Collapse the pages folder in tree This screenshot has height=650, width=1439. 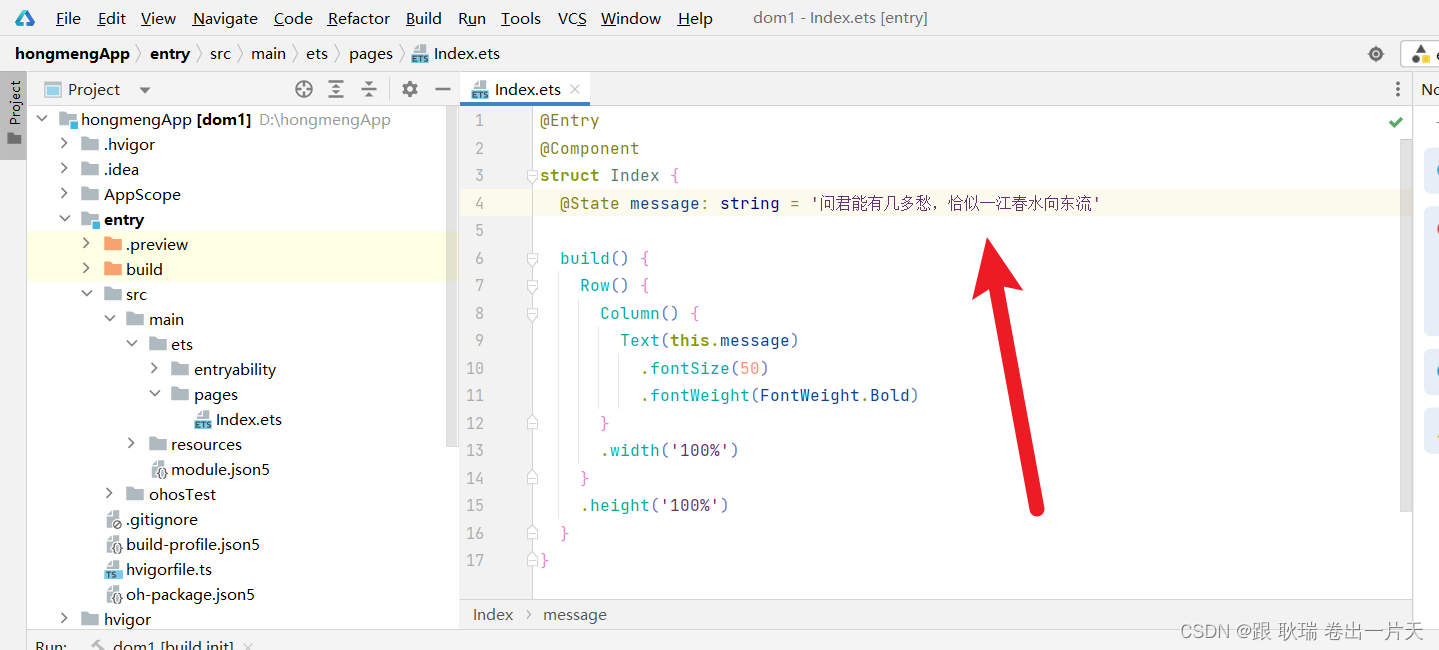pos(154,394)
